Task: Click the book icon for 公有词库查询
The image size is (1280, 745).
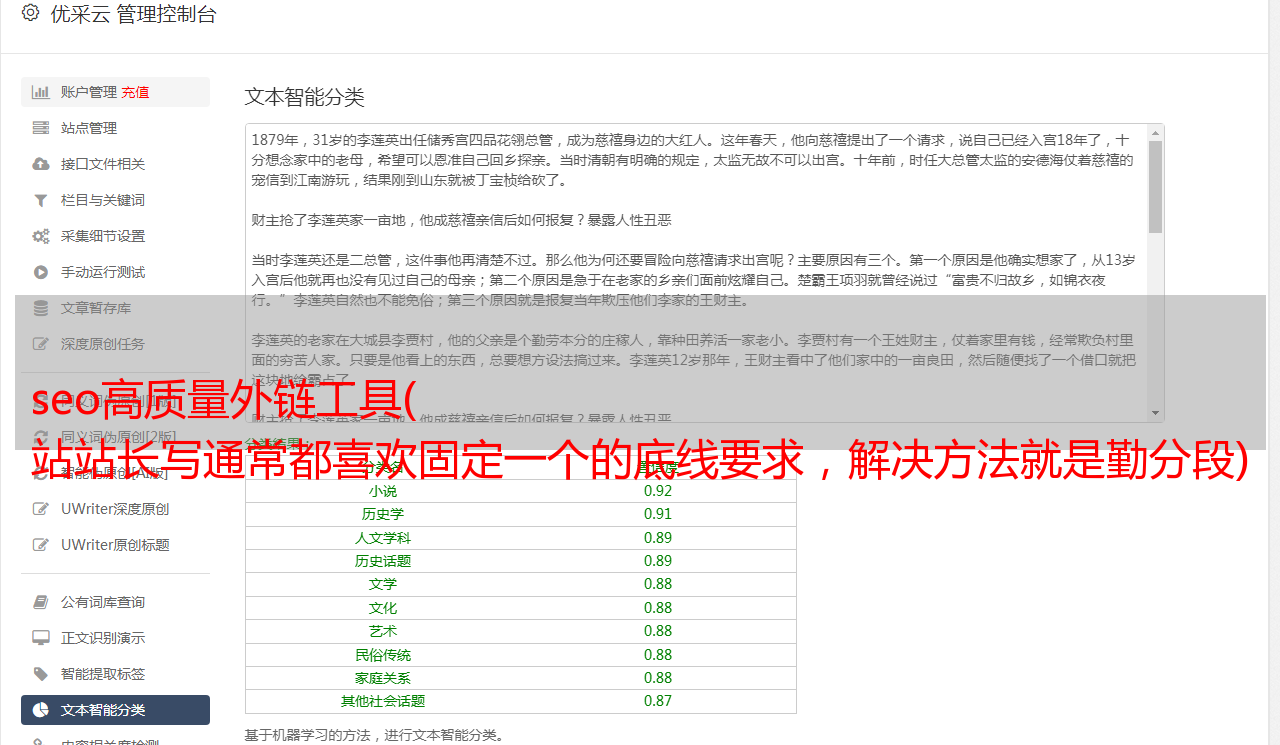Action: 41,602
